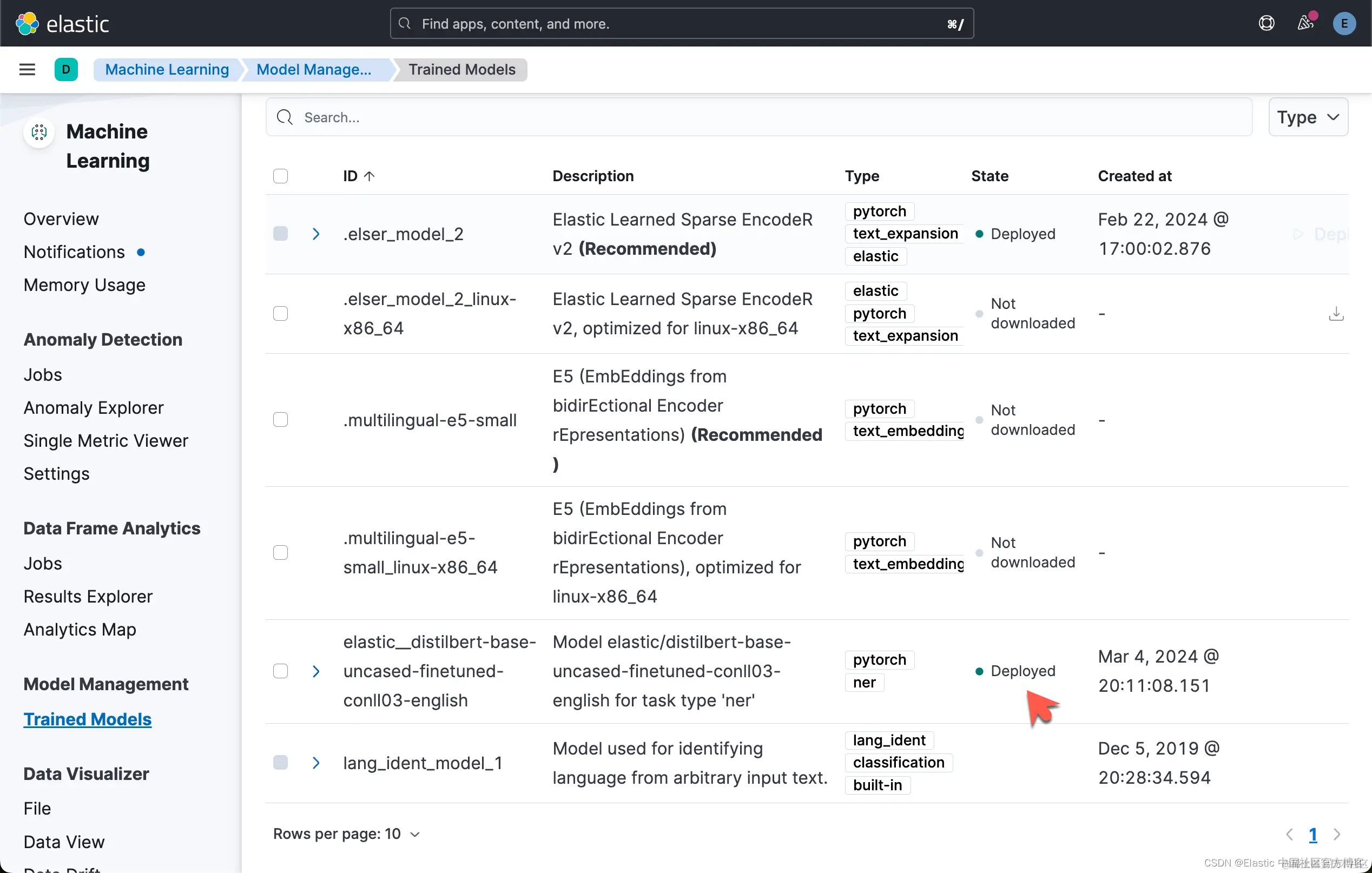This screenshot has height=873, width=1372.
Task: Open the hamburger navigation menu
Action: [x=27, y=69]
